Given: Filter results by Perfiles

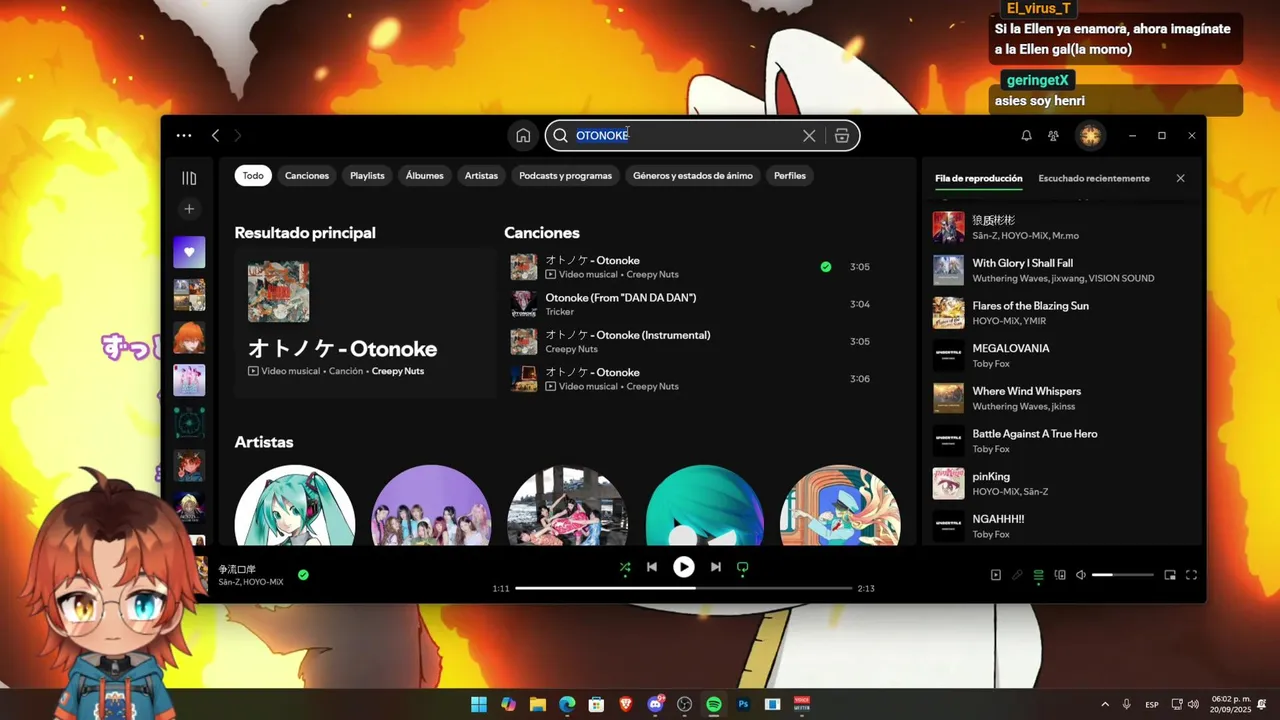Looking at the screenshot, I should point(790,176).
